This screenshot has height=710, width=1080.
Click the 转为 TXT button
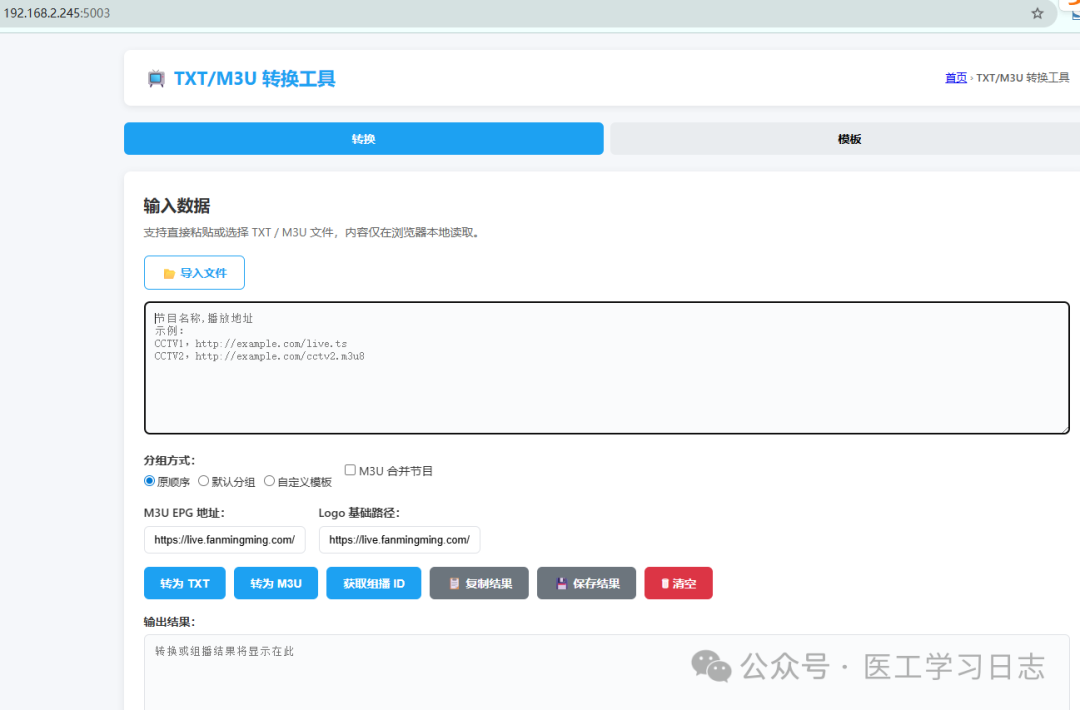tap(185, 583)
